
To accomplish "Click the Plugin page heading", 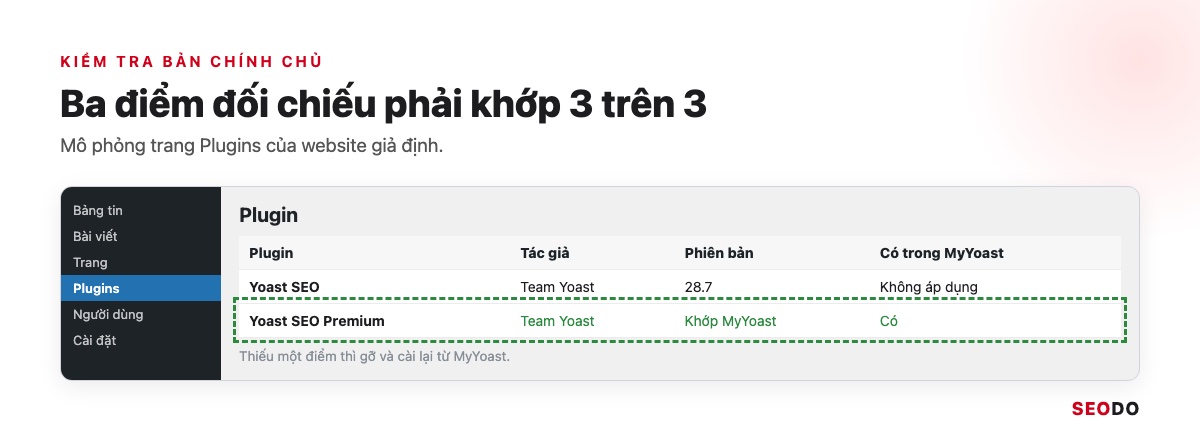I will pyautogui.click(x=268, y=215).
